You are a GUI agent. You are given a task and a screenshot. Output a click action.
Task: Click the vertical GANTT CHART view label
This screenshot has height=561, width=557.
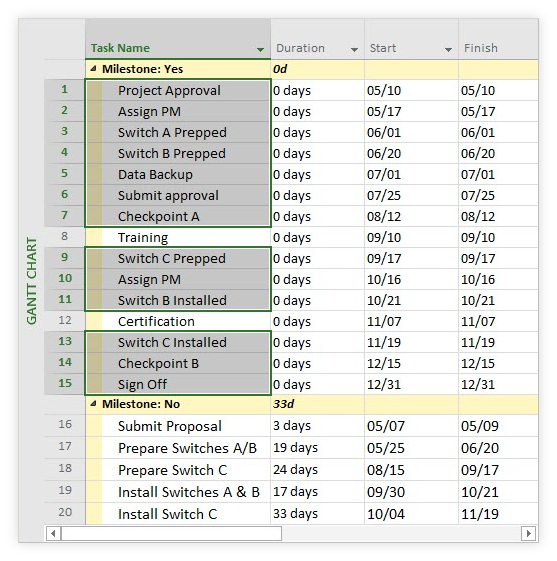31,281
